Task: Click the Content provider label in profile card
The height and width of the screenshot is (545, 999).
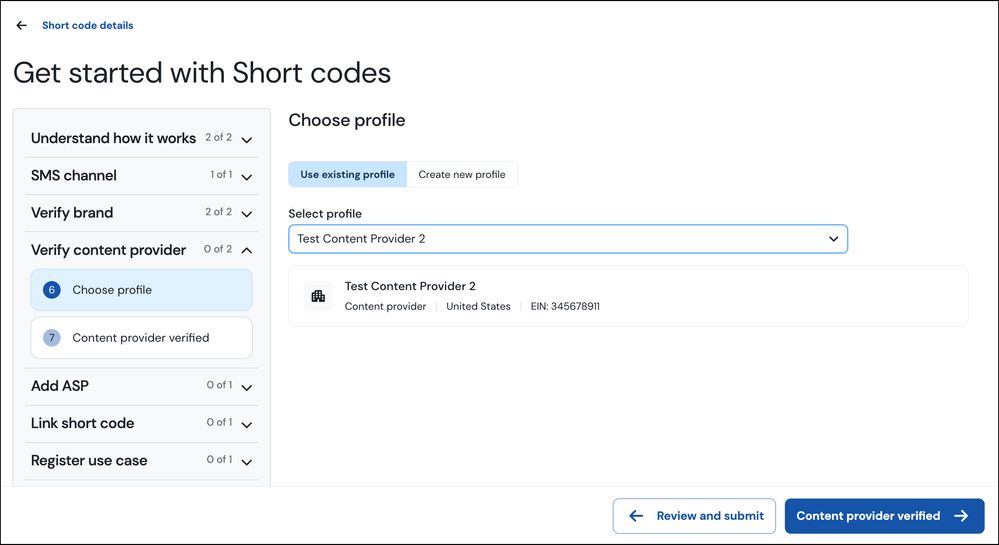Action: (x=385, y=307)
